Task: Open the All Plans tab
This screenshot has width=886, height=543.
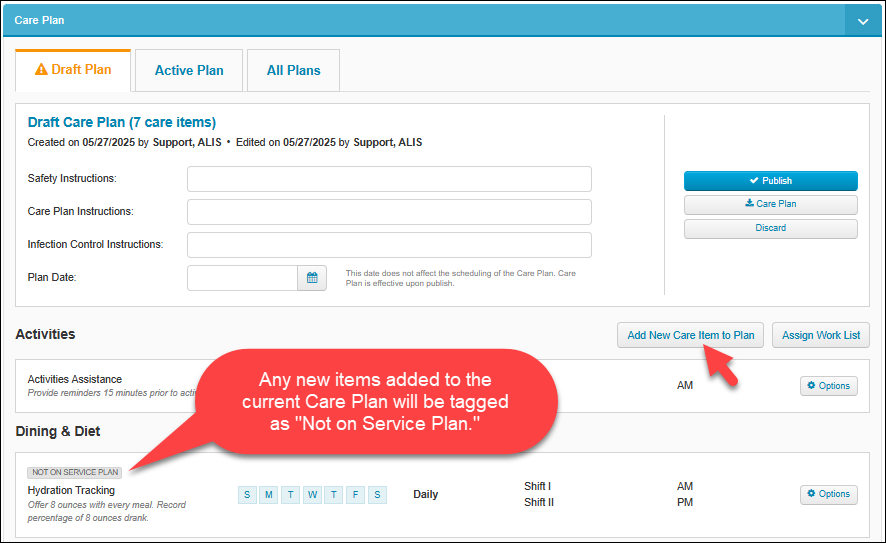Action: tap(293, 71)
